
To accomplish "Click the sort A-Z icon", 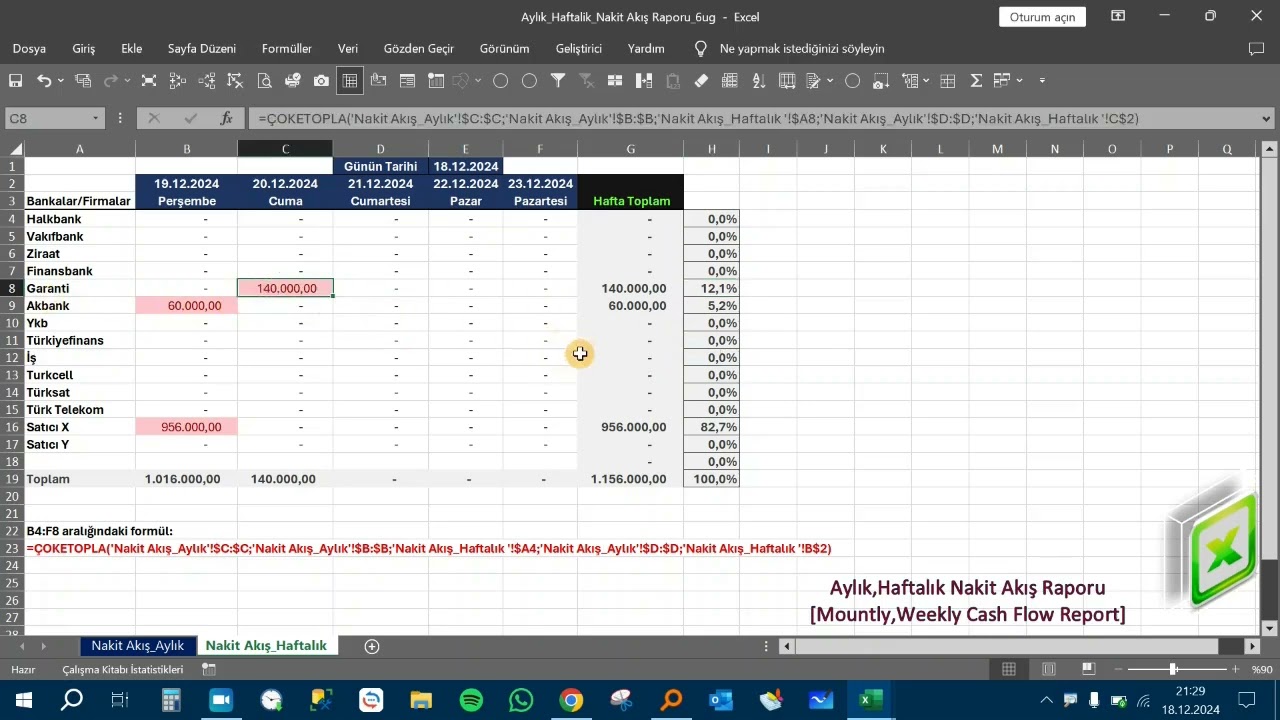I will pyautogui.click(x=758, y=81).
